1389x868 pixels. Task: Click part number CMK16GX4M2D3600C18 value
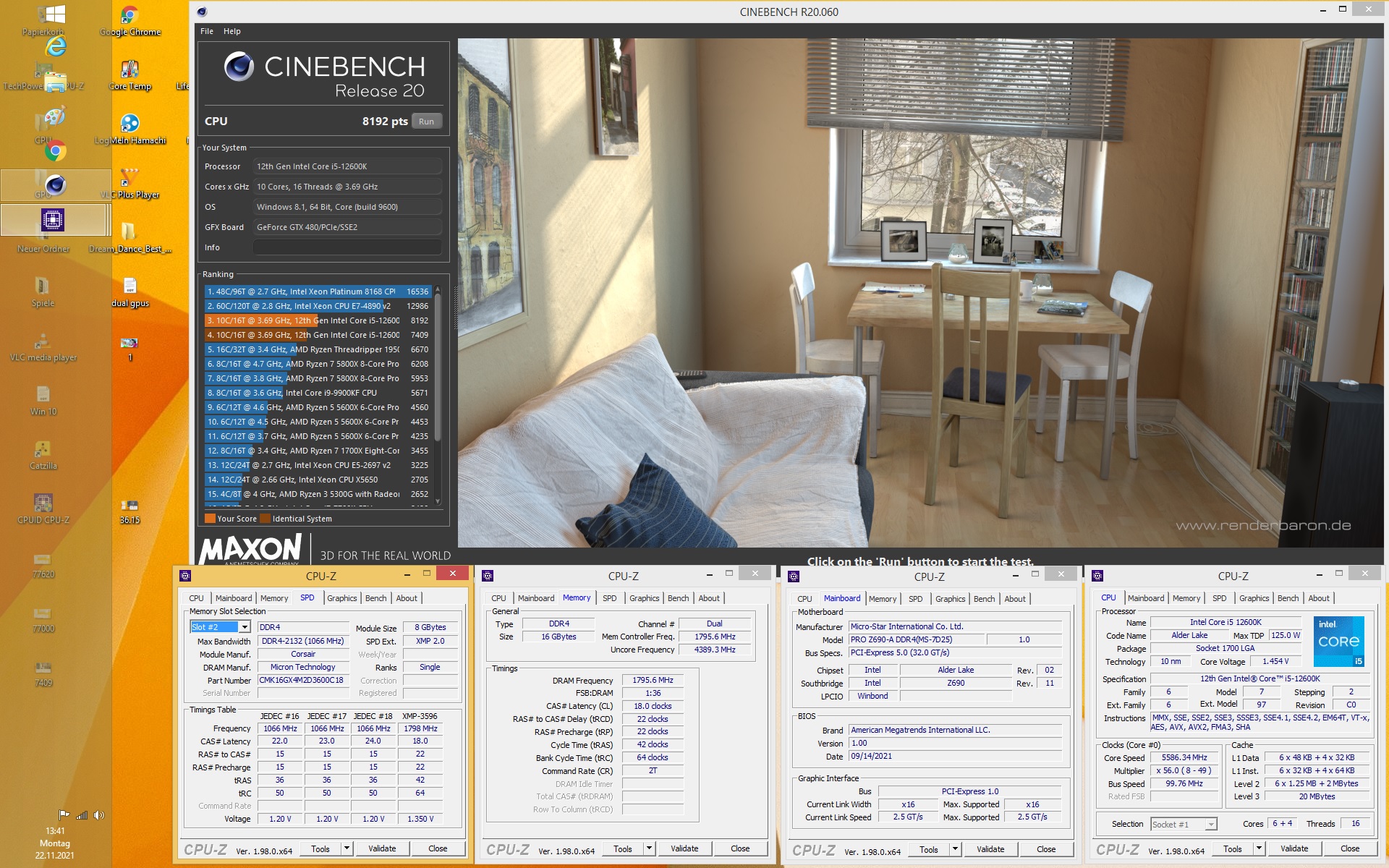(x=303, y=681)
